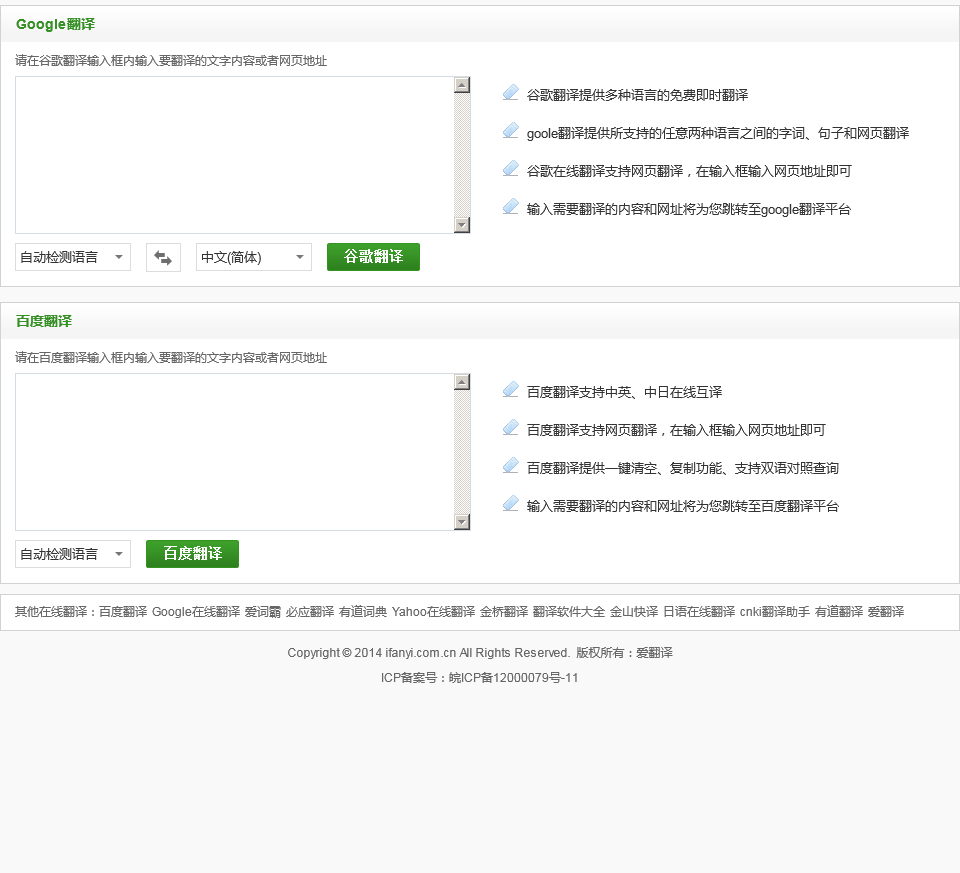Open Baidu source language 自动检测语言 dropdown
This screenshot has width=960, height=873.
click(x=73, y=554)
